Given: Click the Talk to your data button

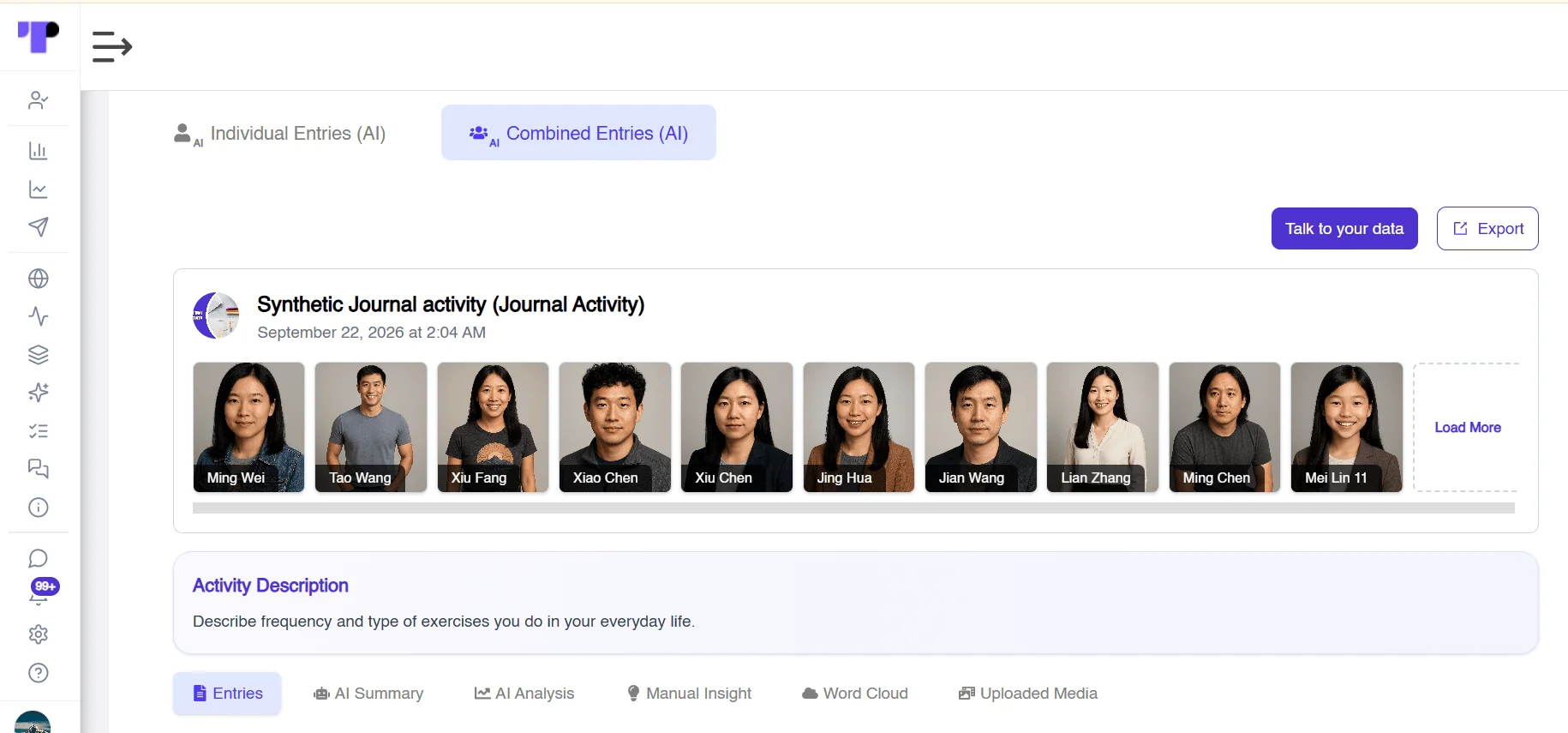Looking at the screenshot, I should (1344, 229).
